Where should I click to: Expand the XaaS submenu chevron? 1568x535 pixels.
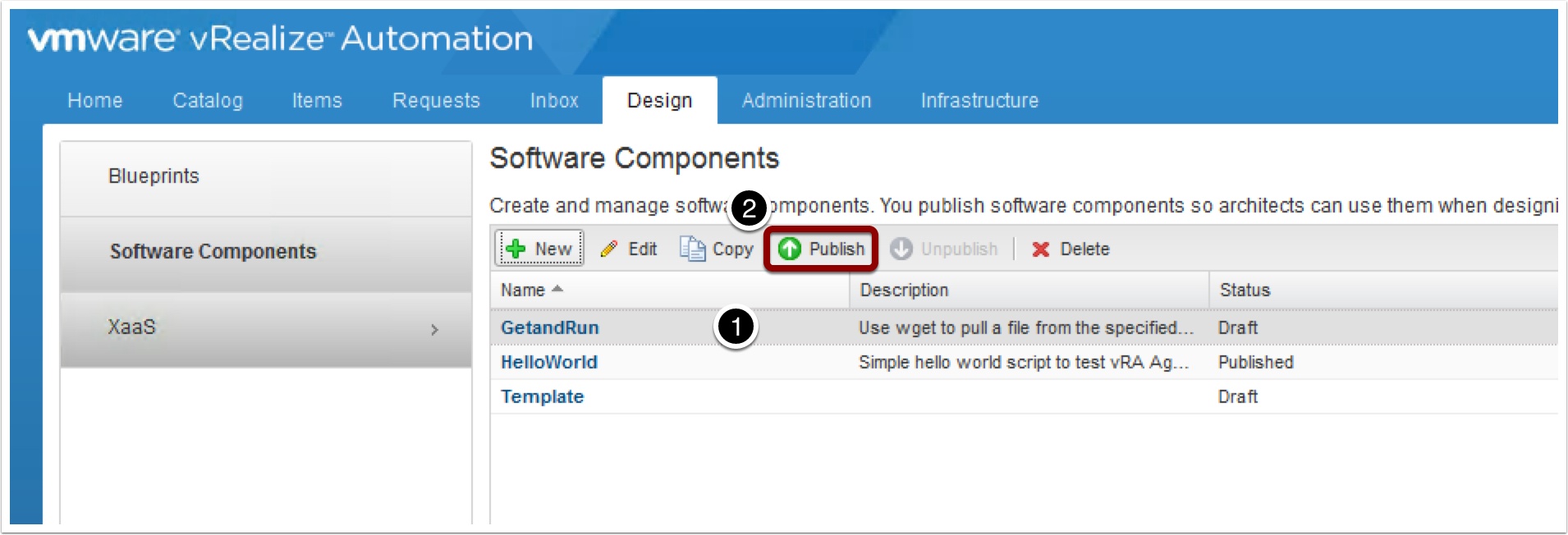point(434,330)
